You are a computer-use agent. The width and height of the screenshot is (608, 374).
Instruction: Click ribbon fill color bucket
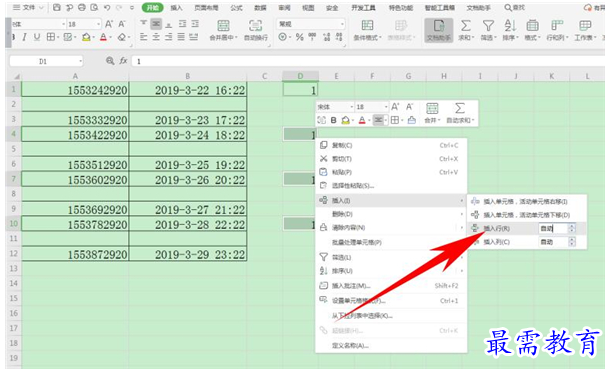click(x=86, y=37)
